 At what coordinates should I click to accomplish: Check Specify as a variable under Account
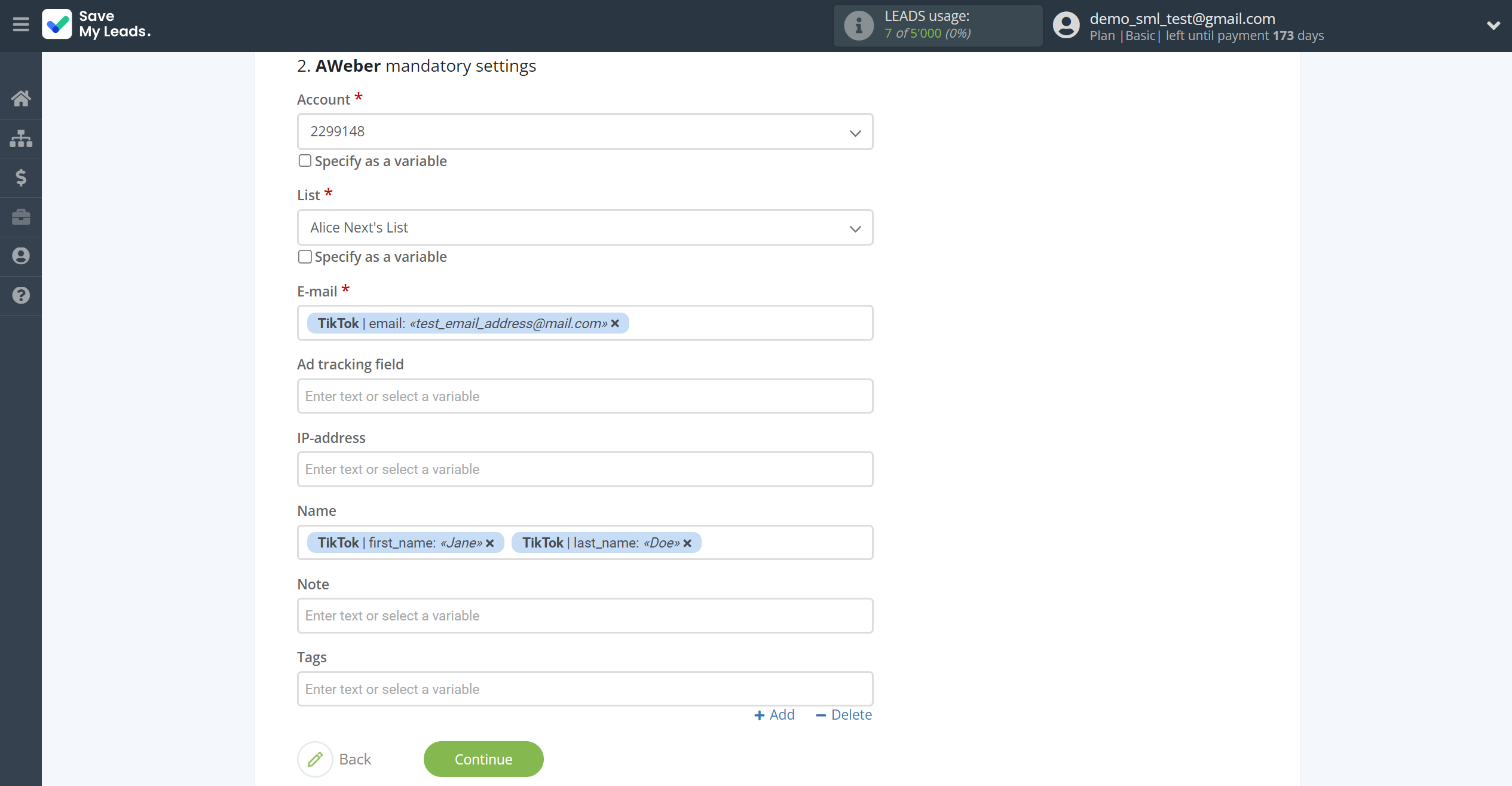click(305, 161)
